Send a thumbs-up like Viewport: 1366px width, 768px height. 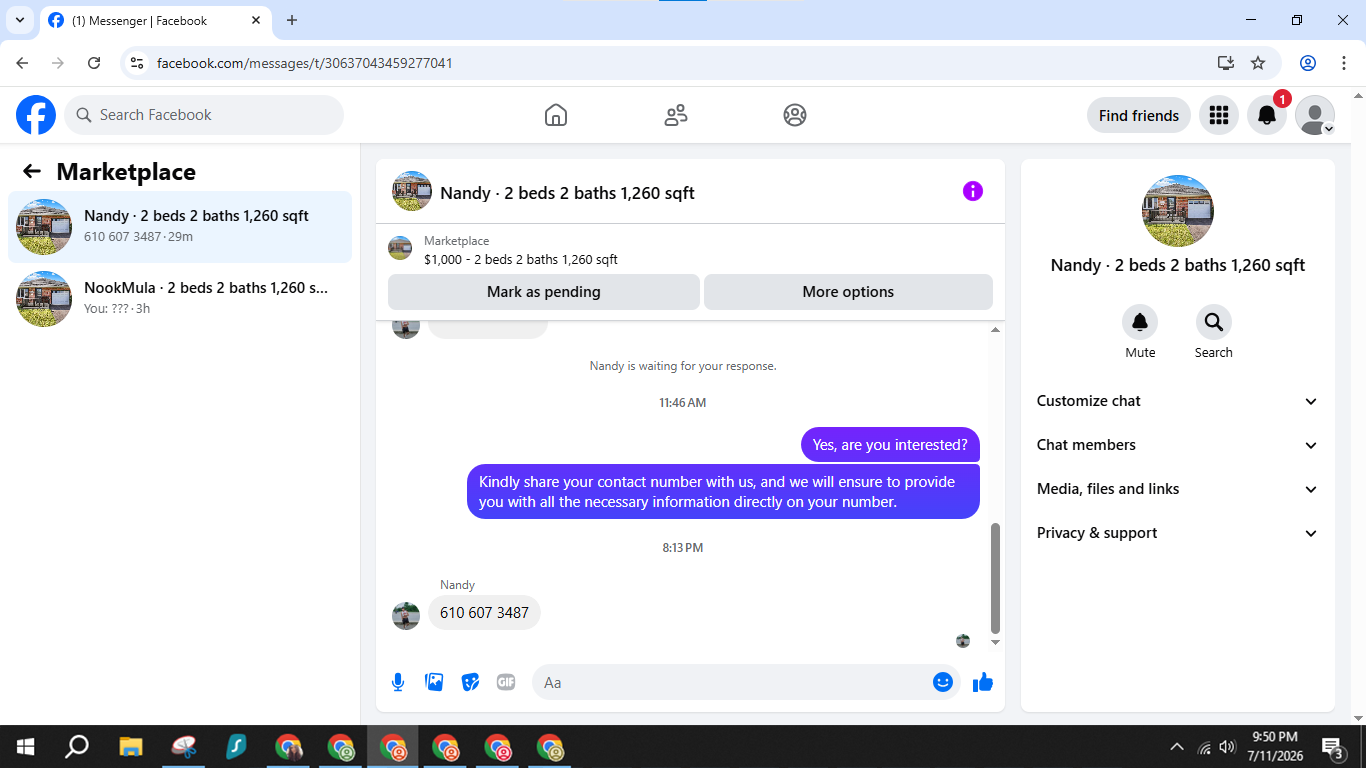(x=983, y=682)
